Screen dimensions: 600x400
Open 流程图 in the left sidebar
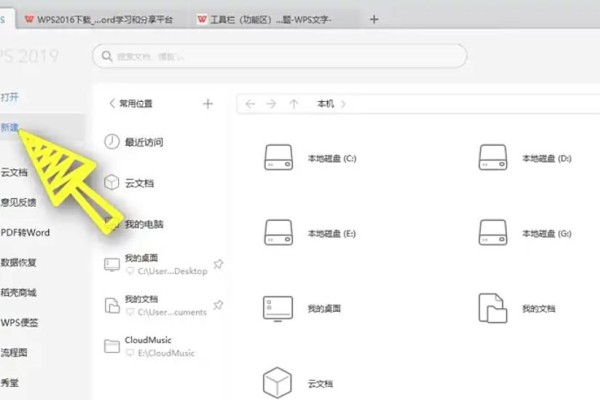(14, 353)
